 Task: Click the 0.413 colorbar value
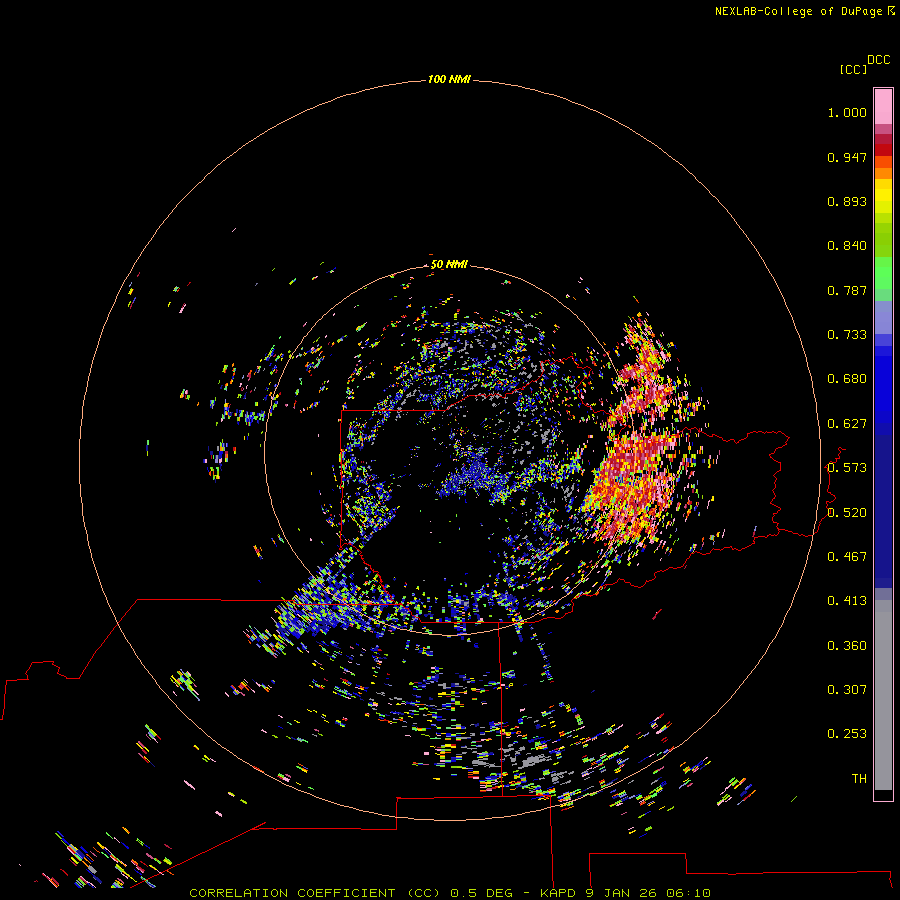click(x=847, y=601)
